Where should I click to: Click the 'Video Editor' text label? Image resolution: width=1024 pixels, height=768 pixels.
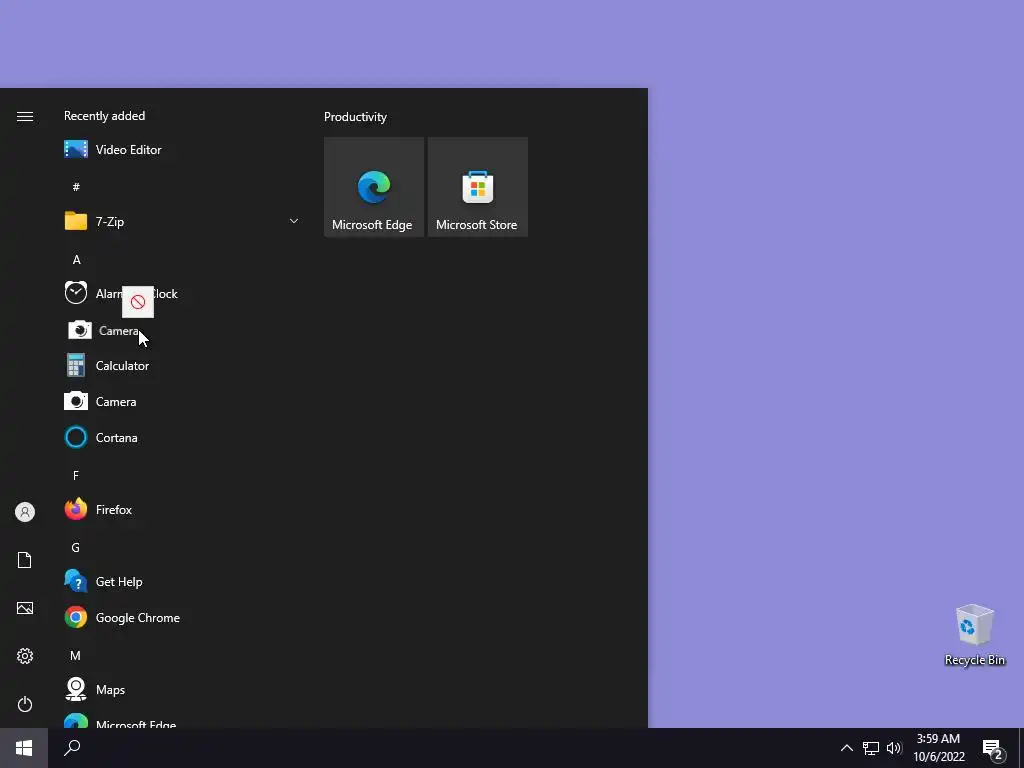tap(129, 150)
